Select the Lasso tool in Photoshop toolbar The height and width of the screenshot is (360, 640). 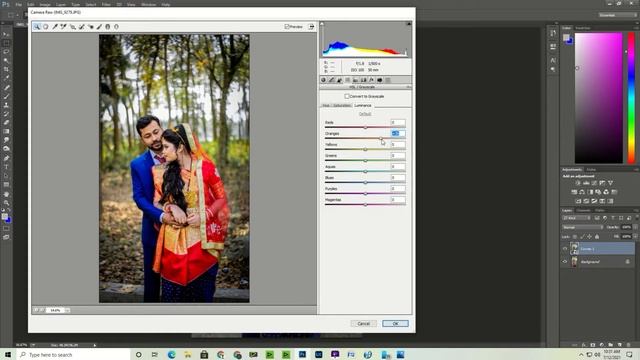coord(6,52)
